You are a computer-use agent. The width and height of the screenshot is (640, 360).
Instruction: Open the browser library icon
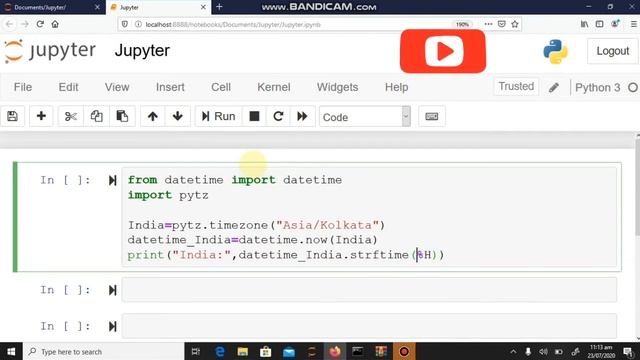[584, 24]
